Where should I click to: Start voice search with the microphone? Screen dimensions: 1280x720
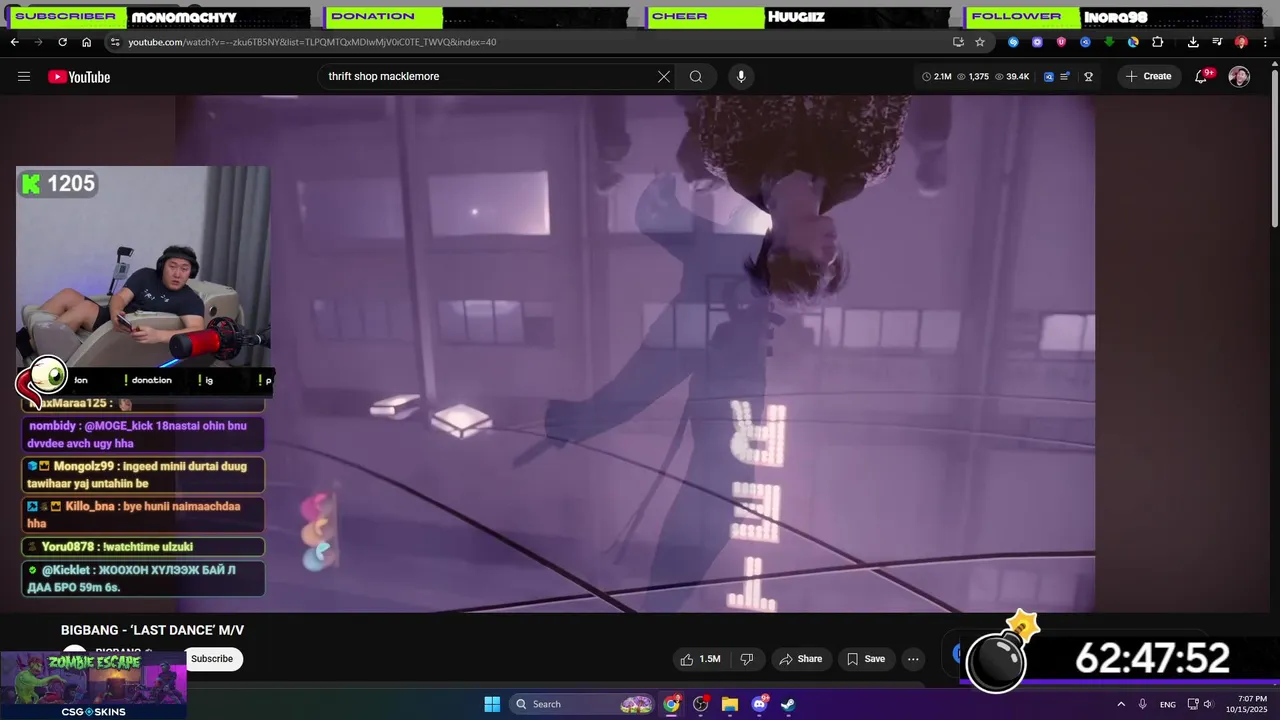[x=741, y=76]
